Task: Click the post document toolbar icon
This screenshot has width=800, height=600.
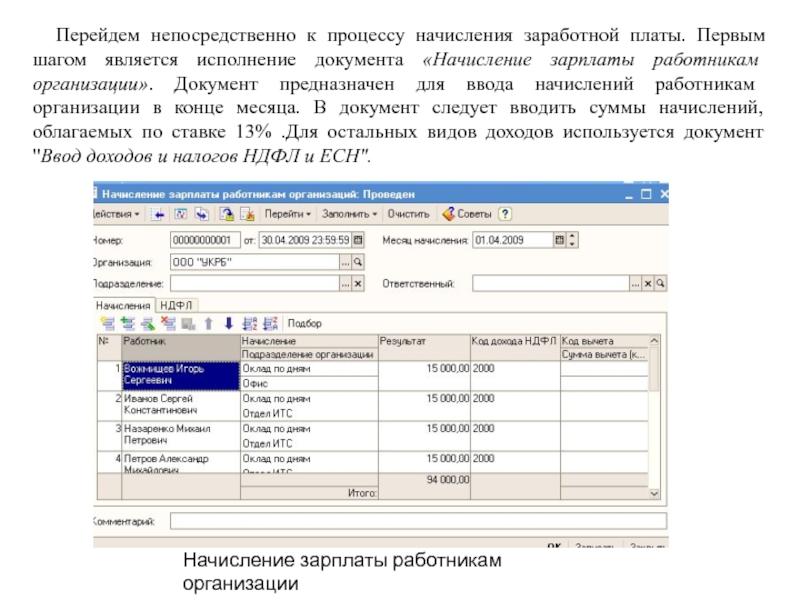Action: coord(227,214)
